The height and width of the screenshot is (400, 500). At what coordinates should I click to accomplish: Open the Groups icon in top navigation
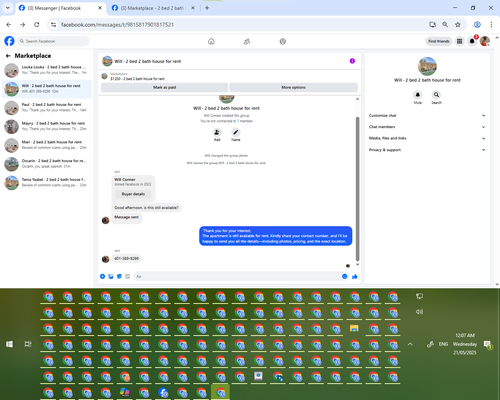point(283,41)
